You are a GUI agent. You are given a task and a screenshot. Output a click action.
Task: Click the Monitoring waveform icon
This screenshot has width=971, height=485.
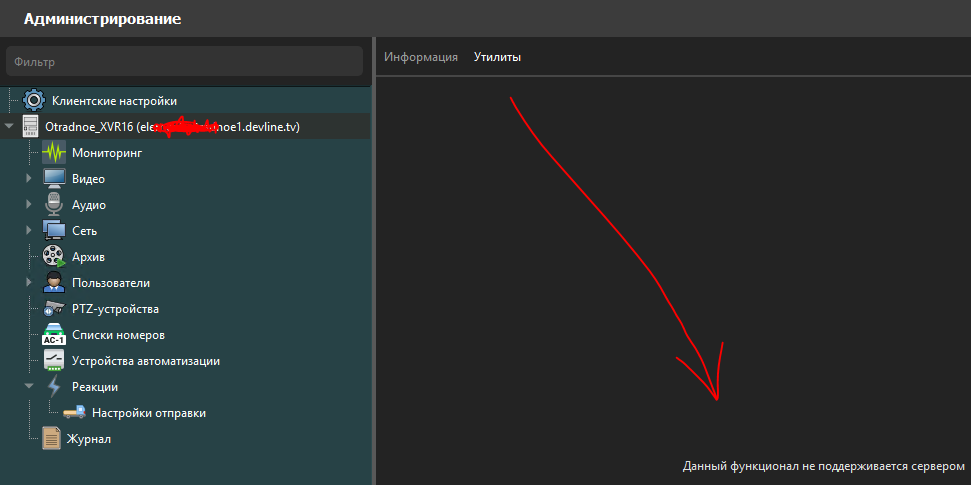tap(54, 152)
